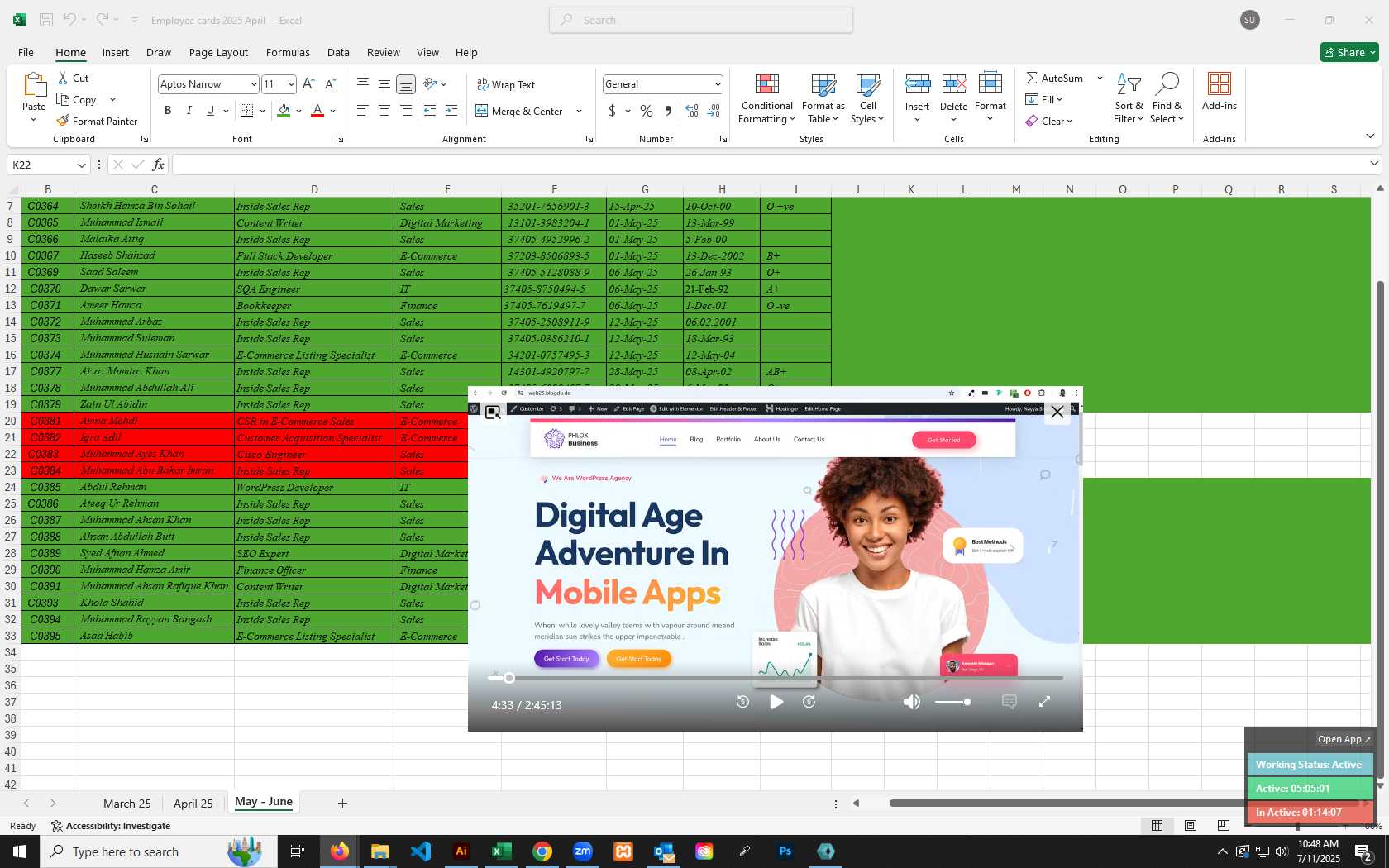Open the File menu
1389x868 pixels.
(26, 52)
